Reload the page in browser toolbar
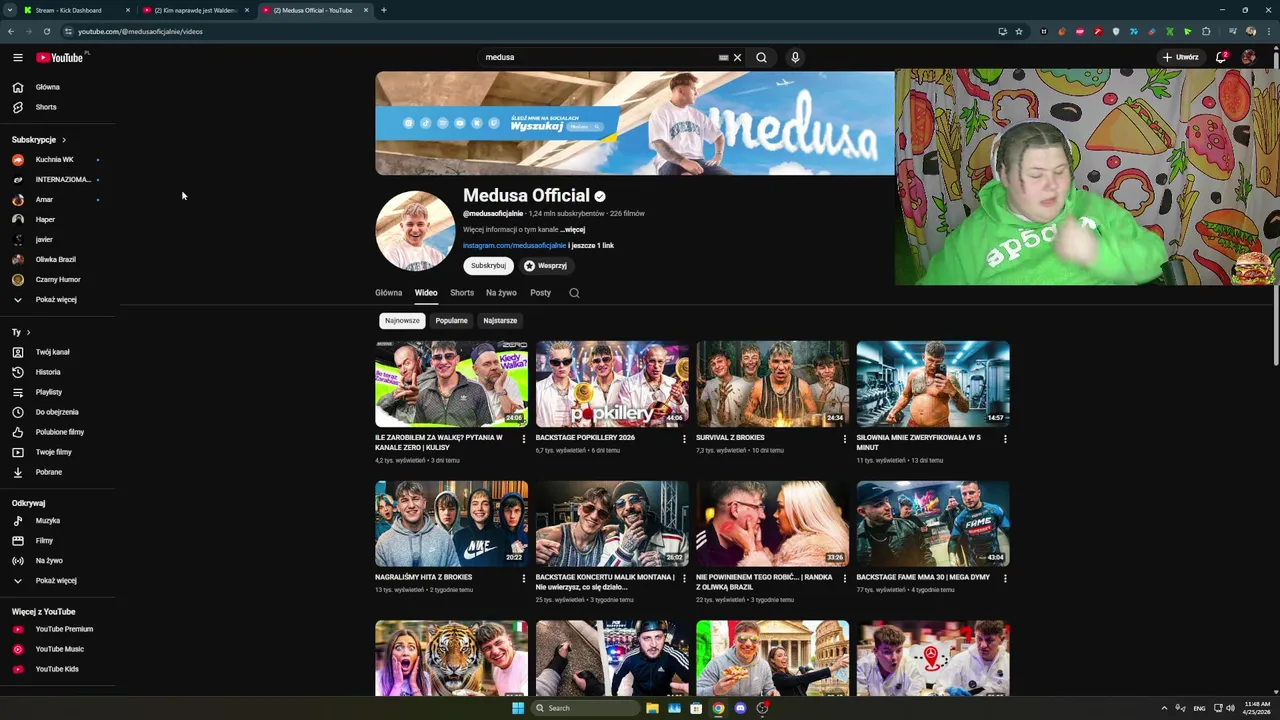The height and width of the screenshot is (720, 1280). coord(46,31)
